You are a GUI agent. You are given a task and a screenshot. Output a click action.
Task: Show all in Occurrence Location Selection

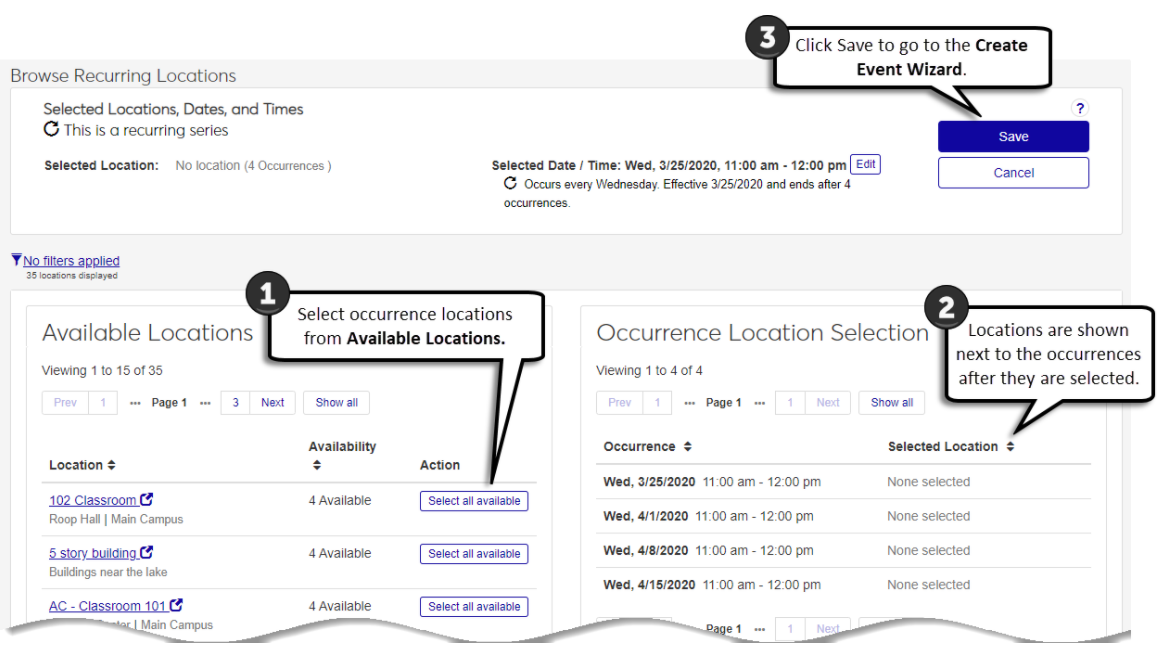(891, 403)
